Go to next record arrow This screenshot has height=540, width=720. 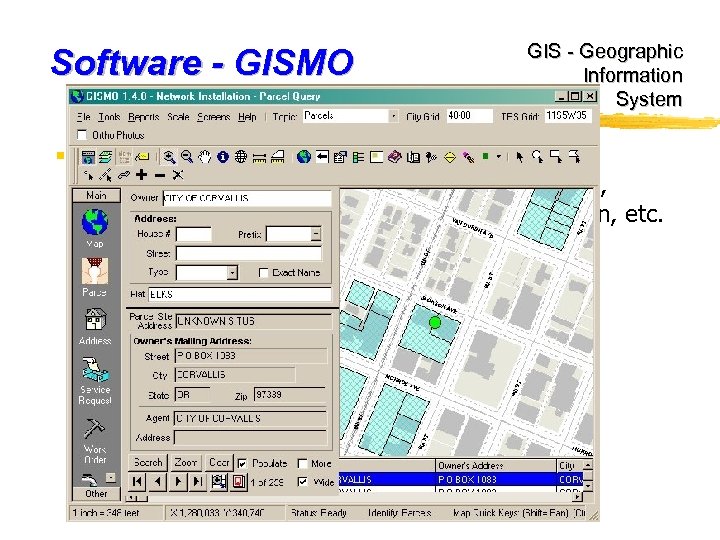[178, 482]
